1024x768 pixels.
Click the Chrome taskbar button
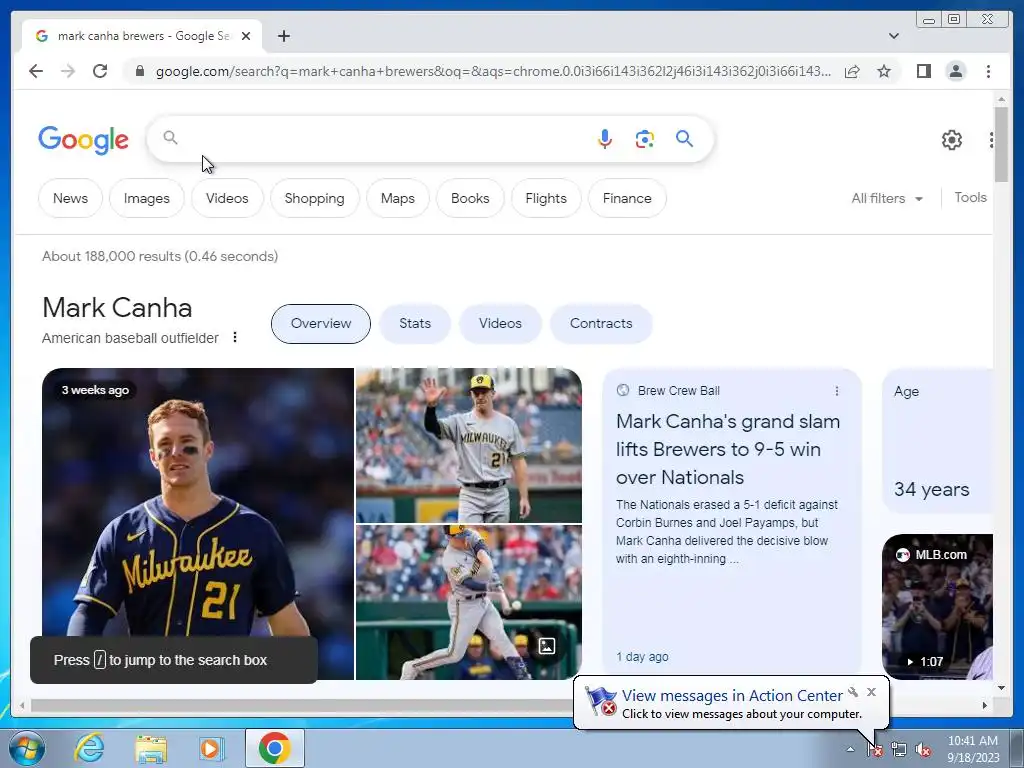tap(275, 748)
